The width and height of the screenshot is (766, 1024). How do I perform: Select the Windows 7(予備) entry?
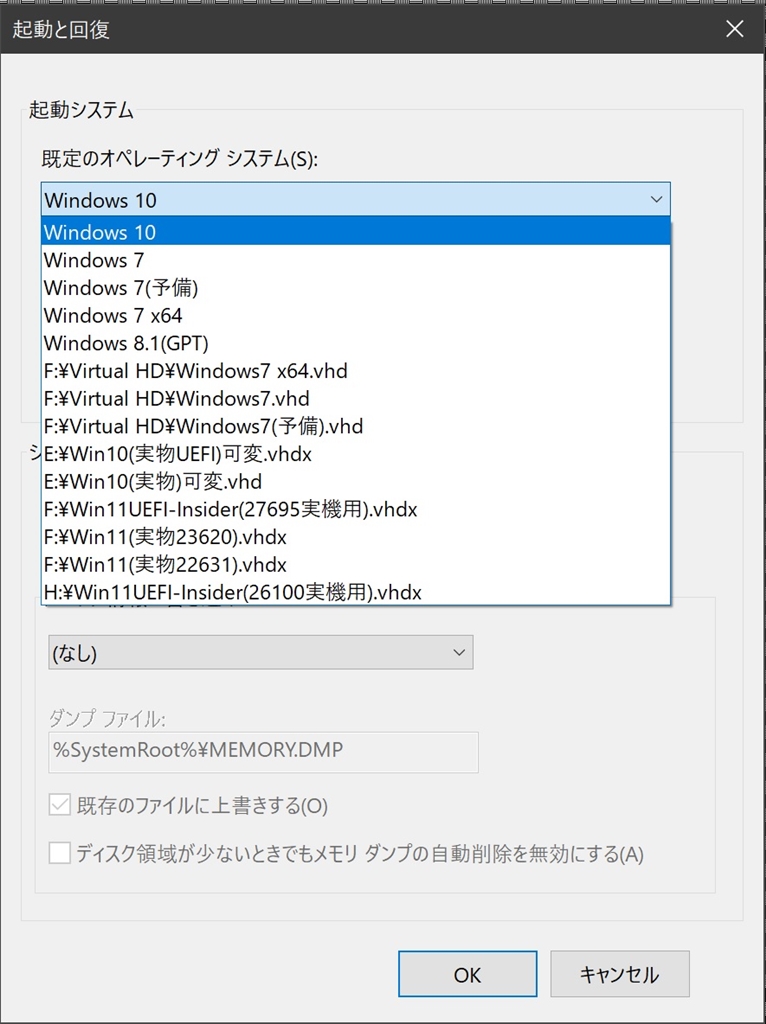[355, 287]
